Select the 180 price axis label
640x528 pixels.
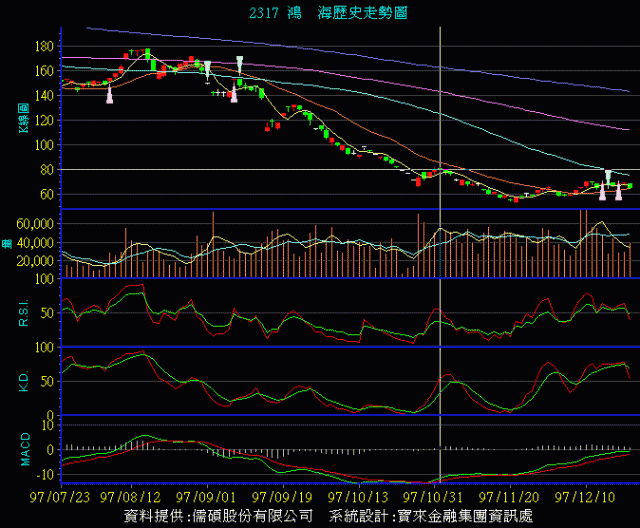44,46
